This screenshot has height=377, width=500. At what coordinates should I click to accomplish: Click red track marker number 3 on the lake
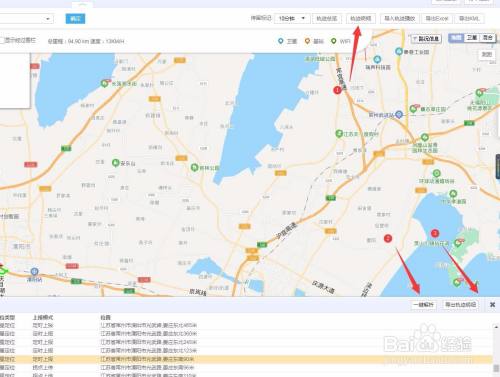435,233
